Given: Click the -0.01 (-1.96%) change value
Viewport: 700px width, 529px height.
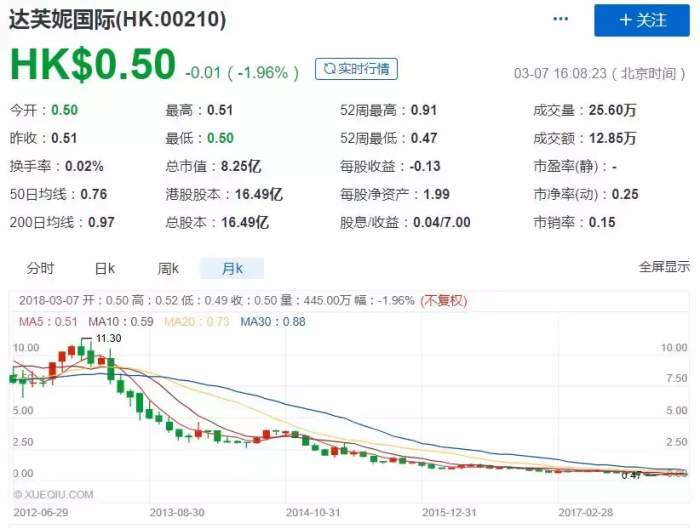Looking at the screenshot, I should coord(242,72).
